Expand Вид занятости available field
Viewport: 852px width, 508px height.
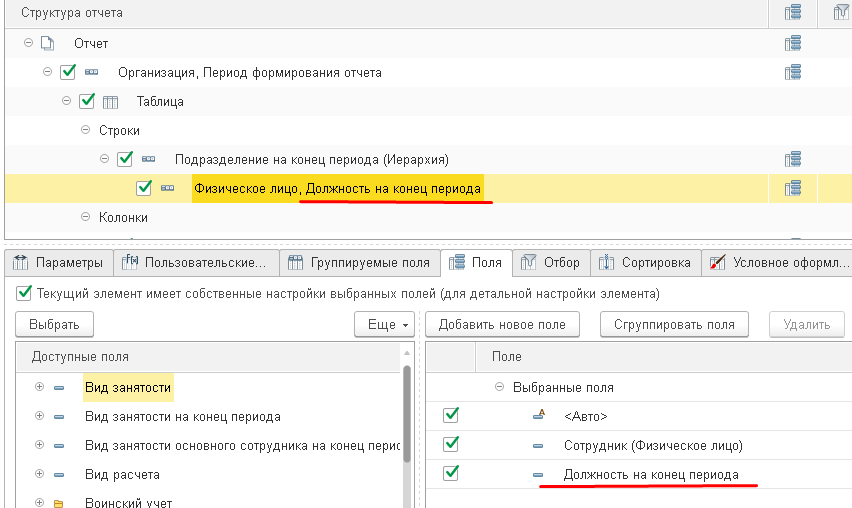[x=39, y=387]
